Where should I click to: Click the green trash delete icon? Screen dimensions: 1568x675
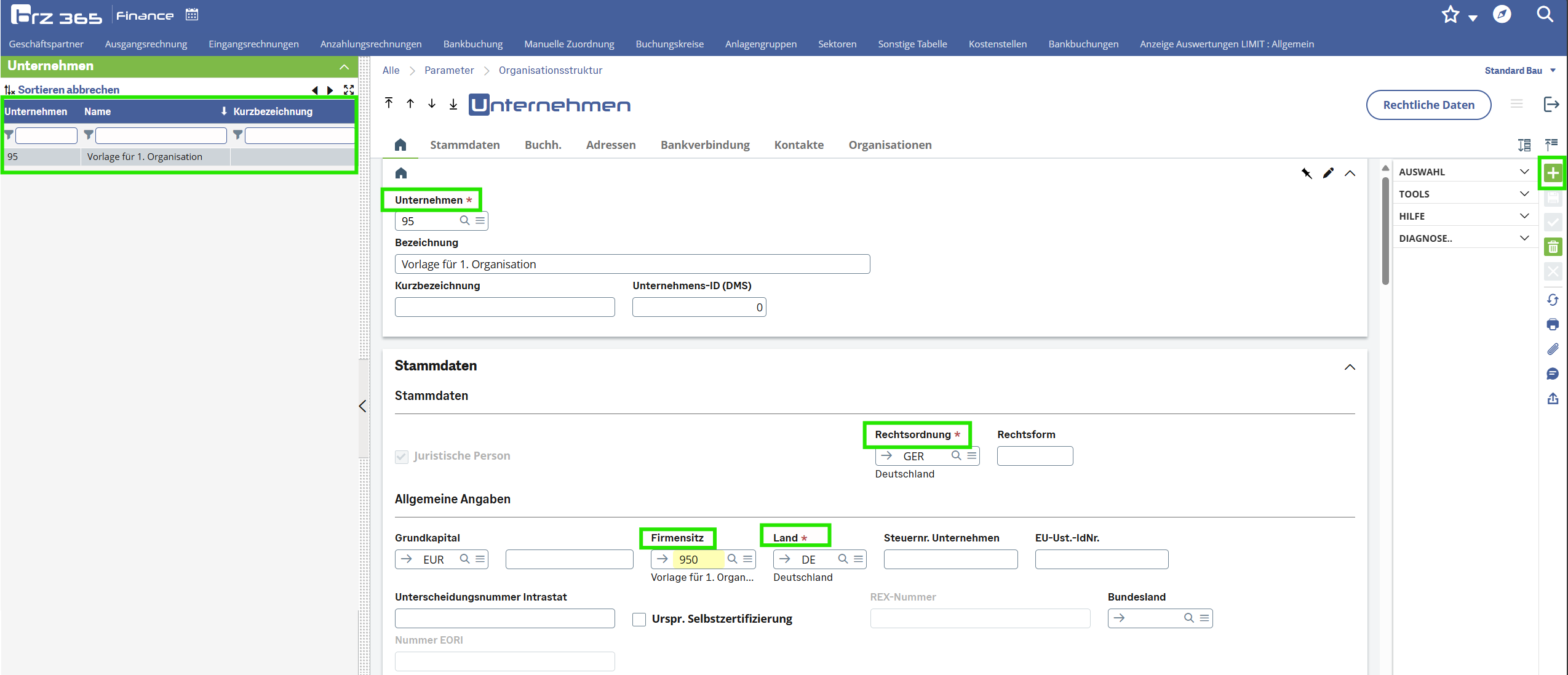click(1553, 247)
